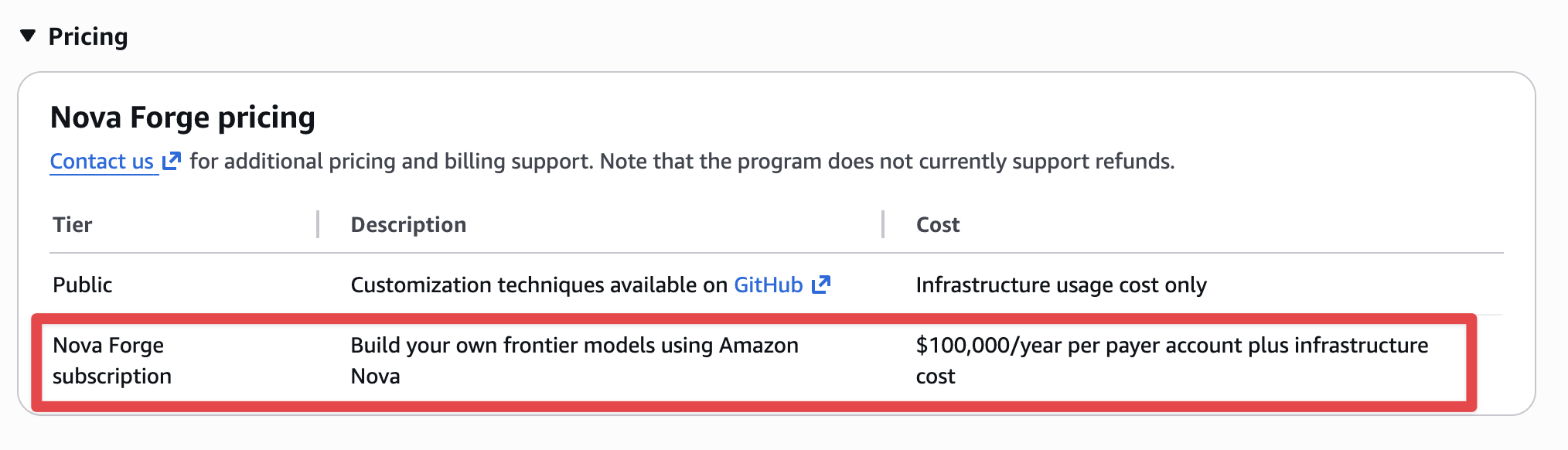1568x450 pixels.
Task: Click the "Customization techniques available on" text
Action: pyautogui.click(x=539, y=285)
